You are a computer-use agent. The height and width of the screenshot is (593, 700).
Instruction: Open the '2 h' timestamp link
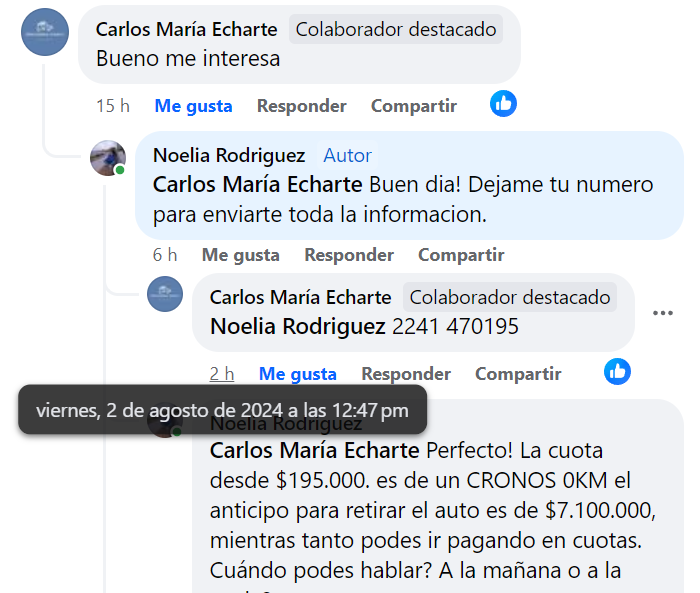[221, 374]
